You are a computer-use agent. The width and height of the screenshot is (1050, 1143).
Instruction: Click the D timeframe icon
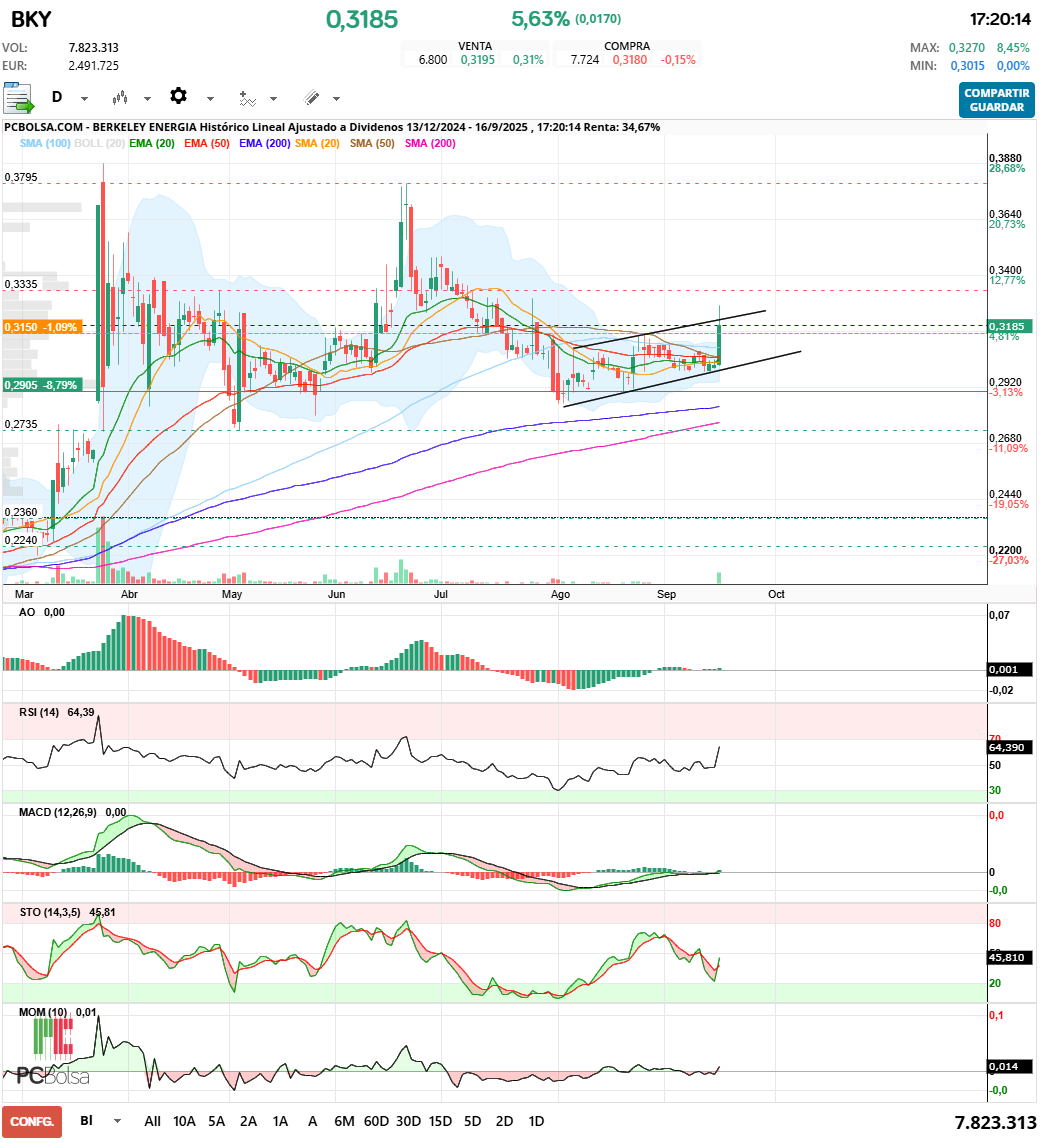[x=57, y=97]
